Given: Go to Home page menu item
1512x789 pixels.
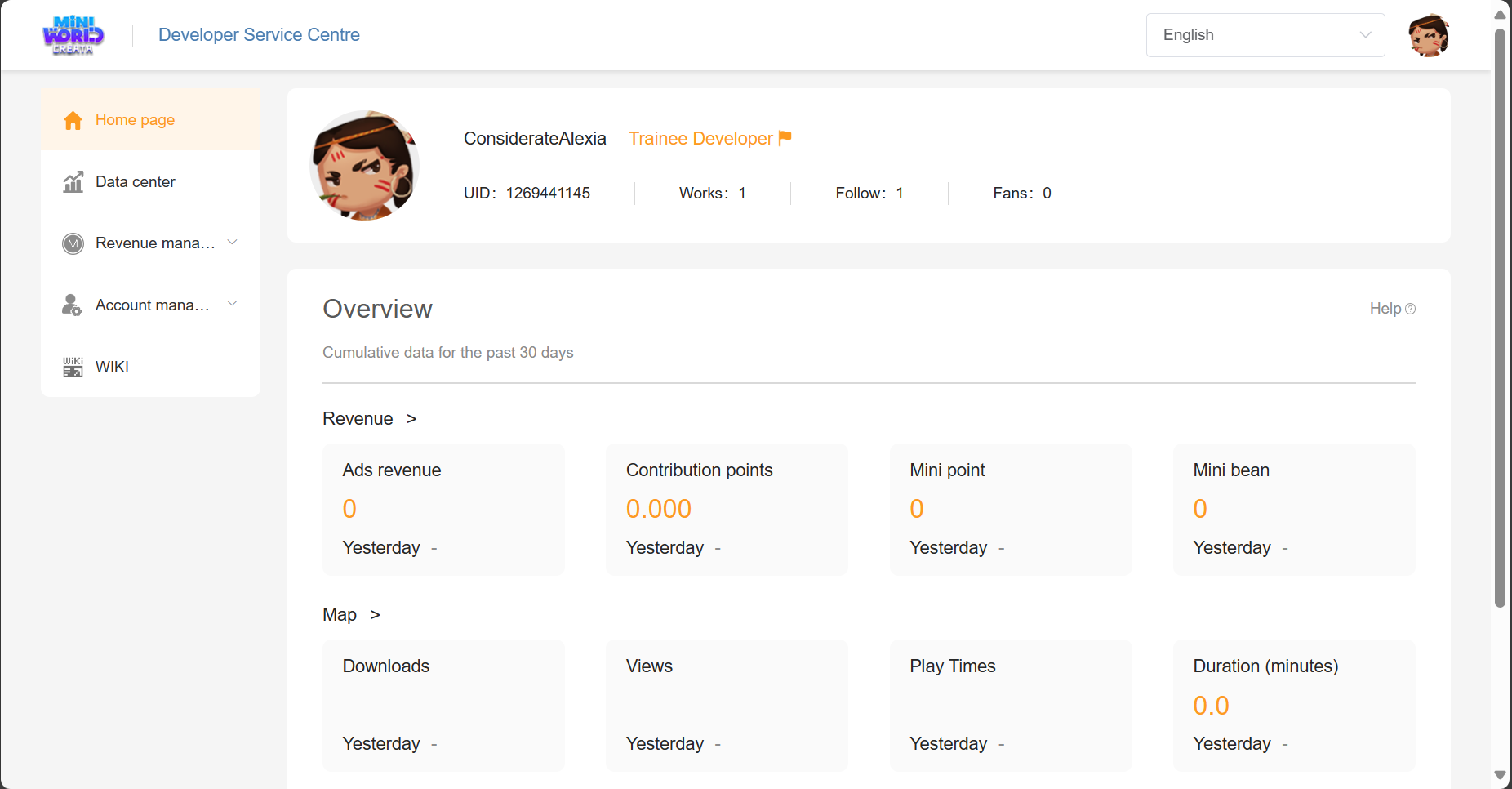Looking at the screenshot, I should 150,120.
